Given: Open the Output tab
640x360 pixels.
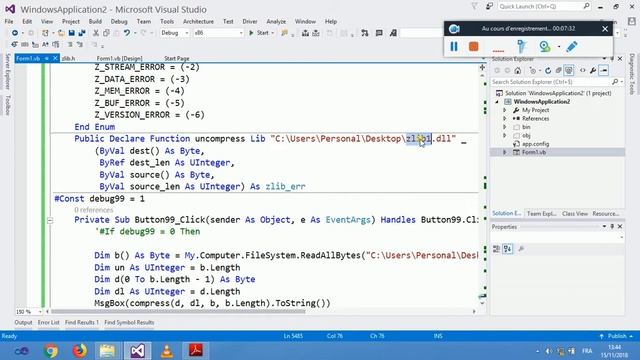Looking at the screenshot, I should tap(23, 322).
